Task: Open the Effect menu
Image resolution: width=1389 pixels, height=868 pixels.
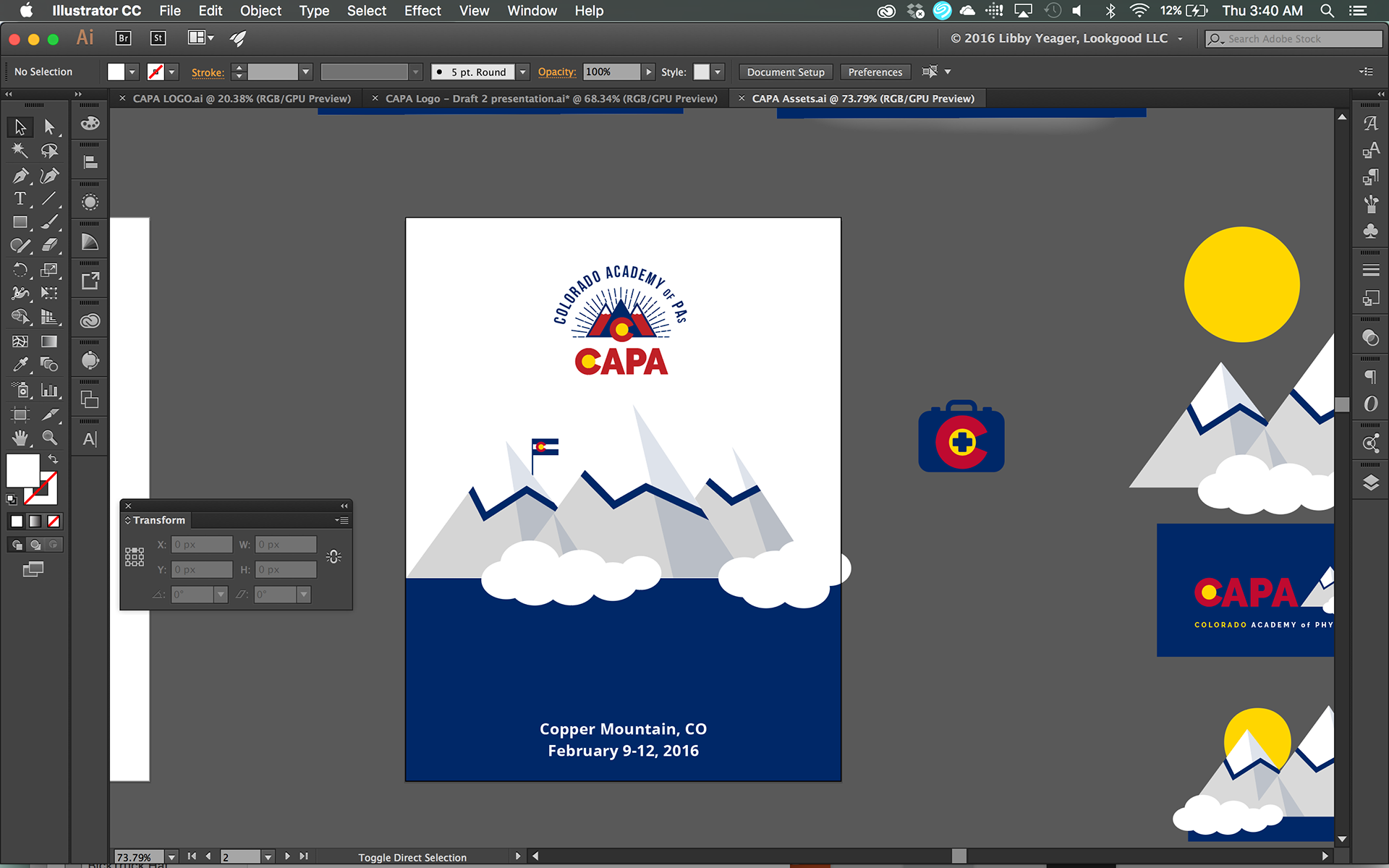Action: coord(422,11)
